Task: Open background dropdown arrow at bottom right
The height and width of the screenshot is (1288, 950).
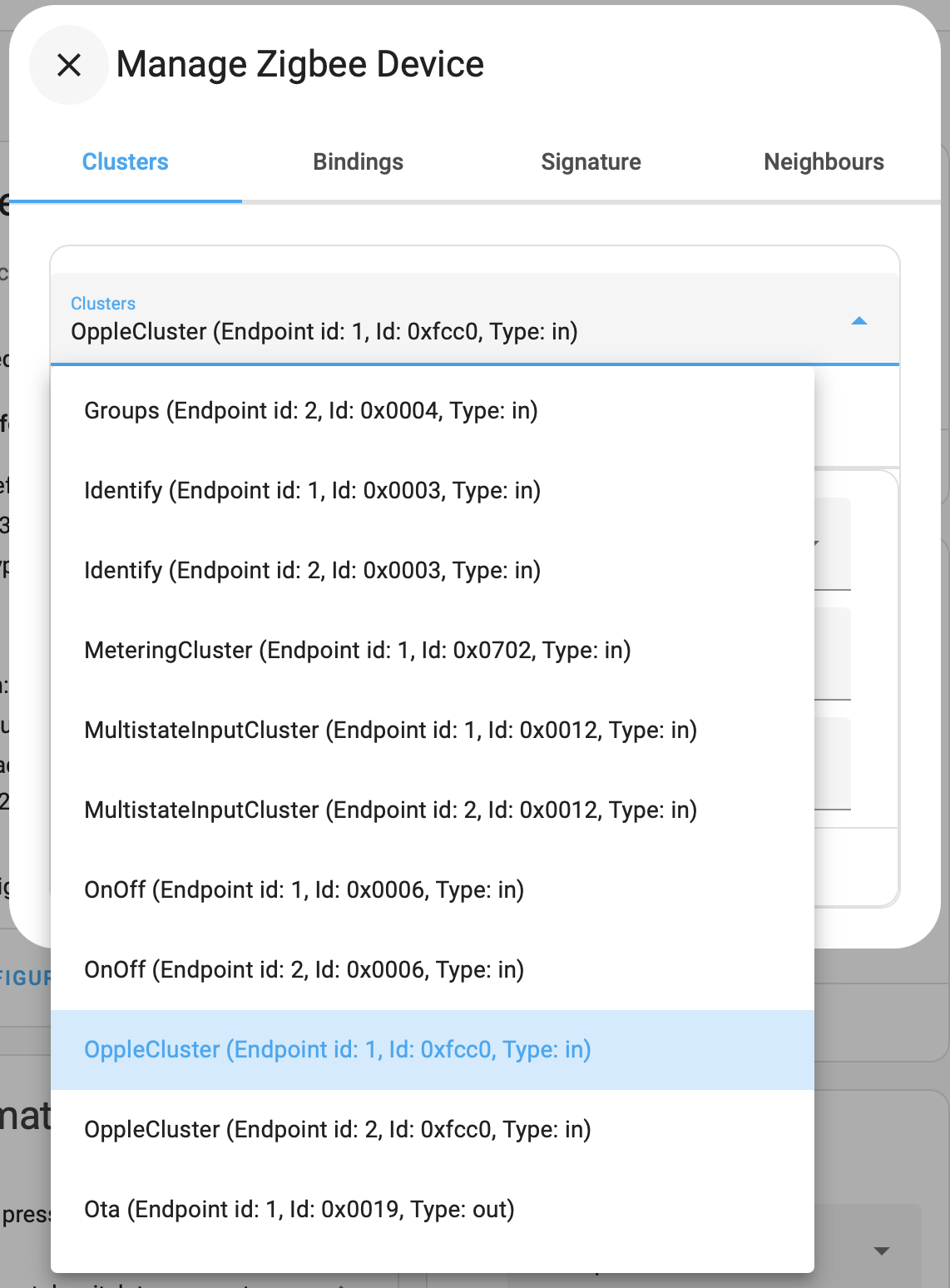Action: pyautogui.click(x=883, y=1251)
